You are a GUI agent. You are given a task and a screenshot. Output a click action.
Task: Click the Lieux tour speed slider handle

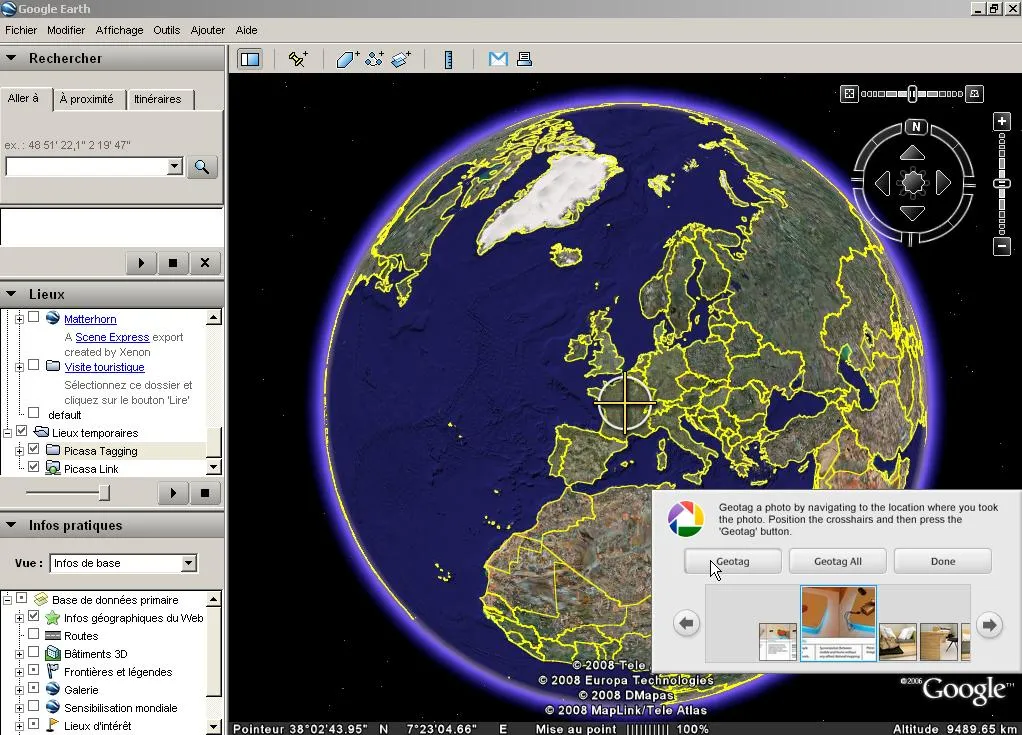(104, 493)
